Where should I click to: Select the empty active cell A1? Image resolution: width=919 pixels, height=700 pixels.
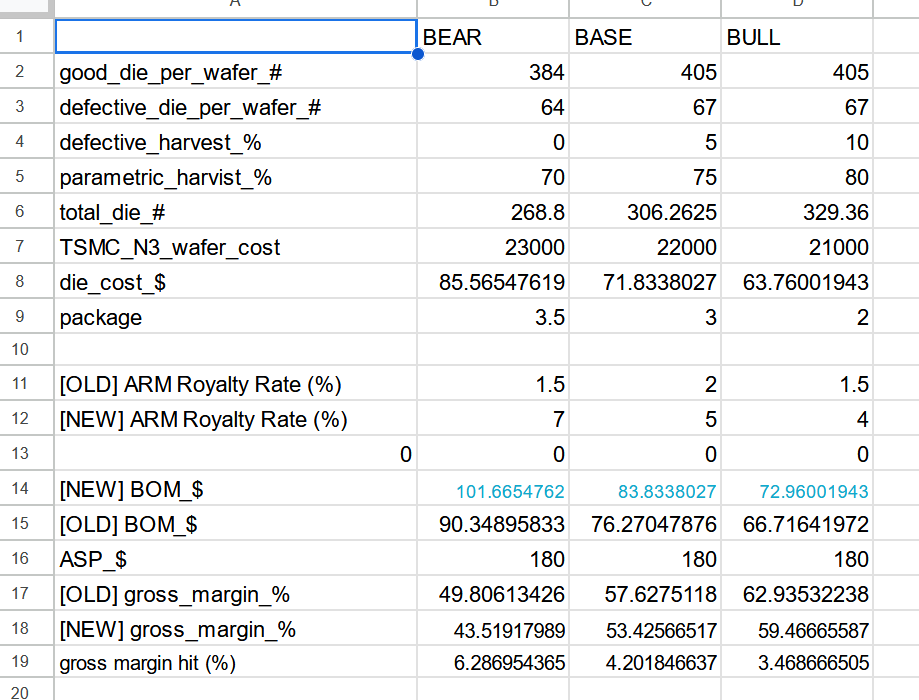coord(236,36)
